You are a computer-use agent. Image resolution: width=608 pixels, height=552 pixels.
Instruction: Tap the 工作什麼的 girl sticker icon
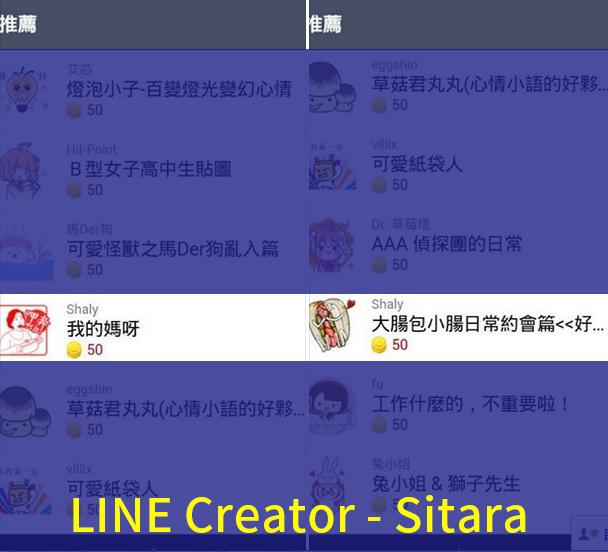pyautogui.click(x=333, y=405)
